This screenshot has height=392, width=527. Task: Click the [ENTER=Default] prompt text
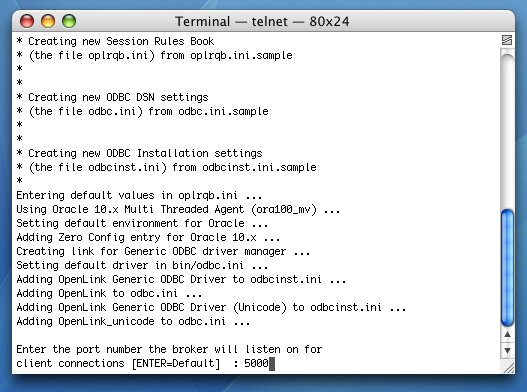pyautogui.click(x=176, y=363)
